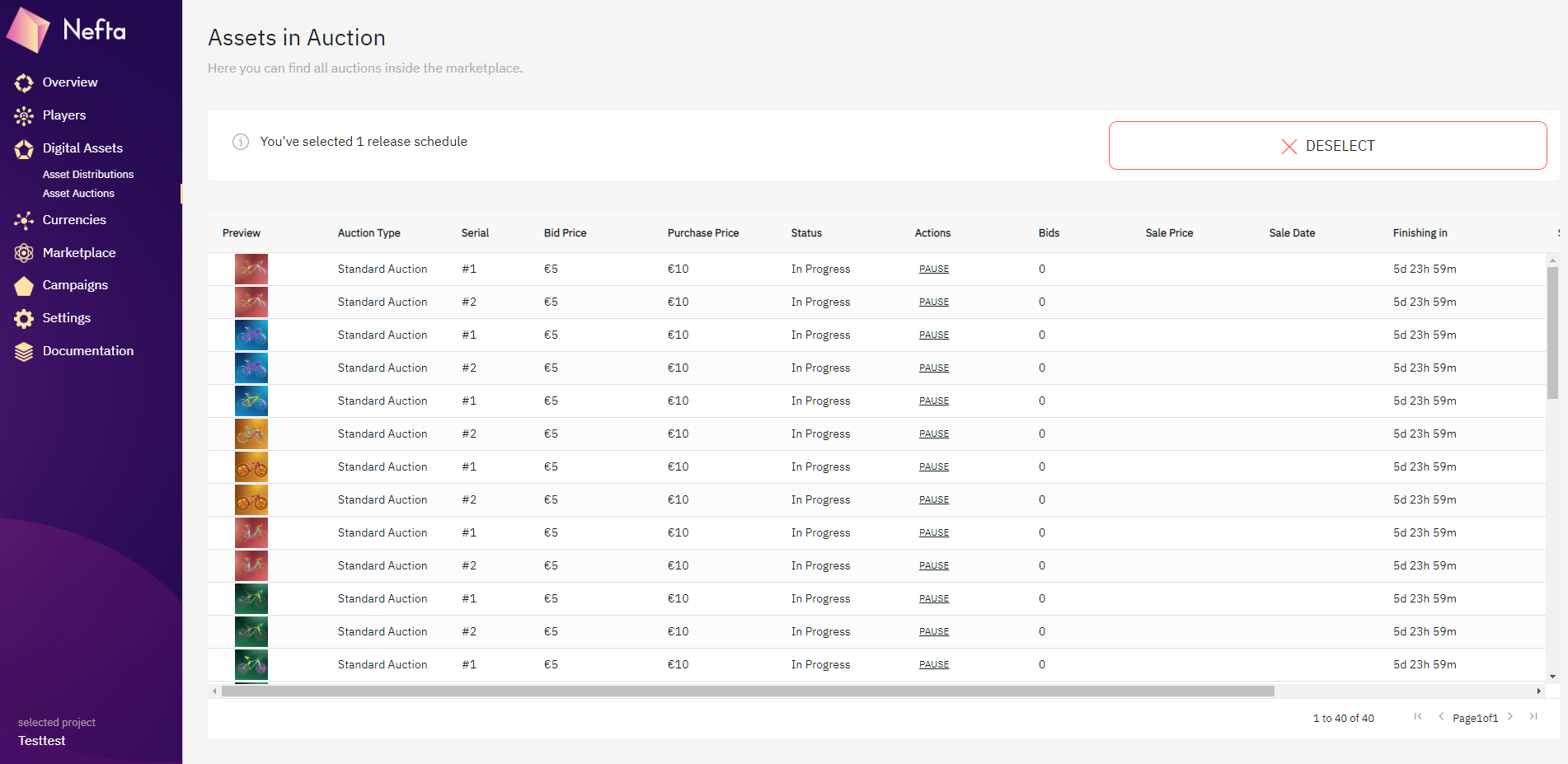The width and height of the screenshot is (1568, 764).
Task: Go to the previous page arrow
Action: point(1441,716)
